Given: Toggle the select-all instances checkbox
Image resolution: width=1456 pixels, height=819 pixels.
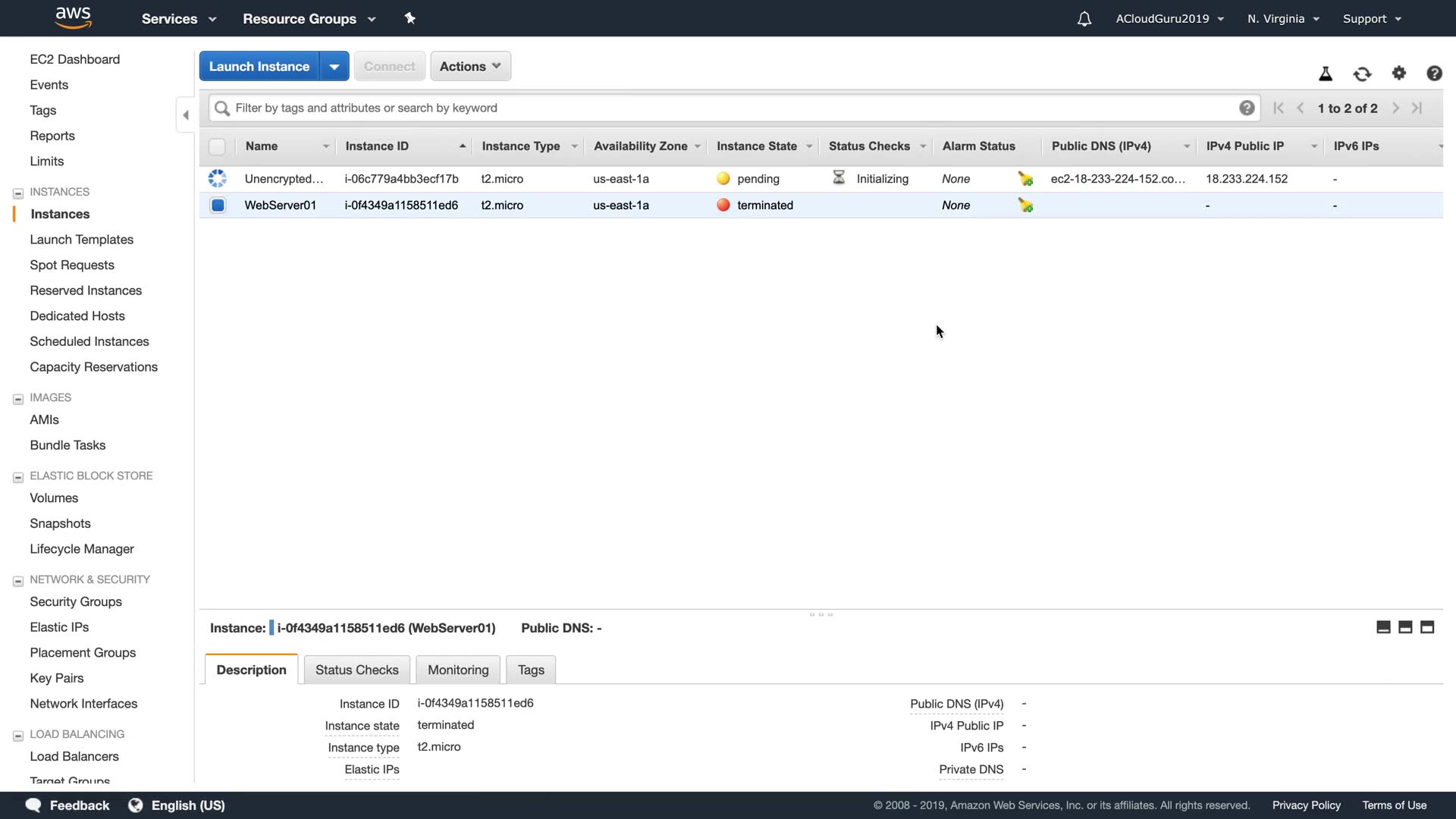Looking at the screenshot, I should (217, 146).
